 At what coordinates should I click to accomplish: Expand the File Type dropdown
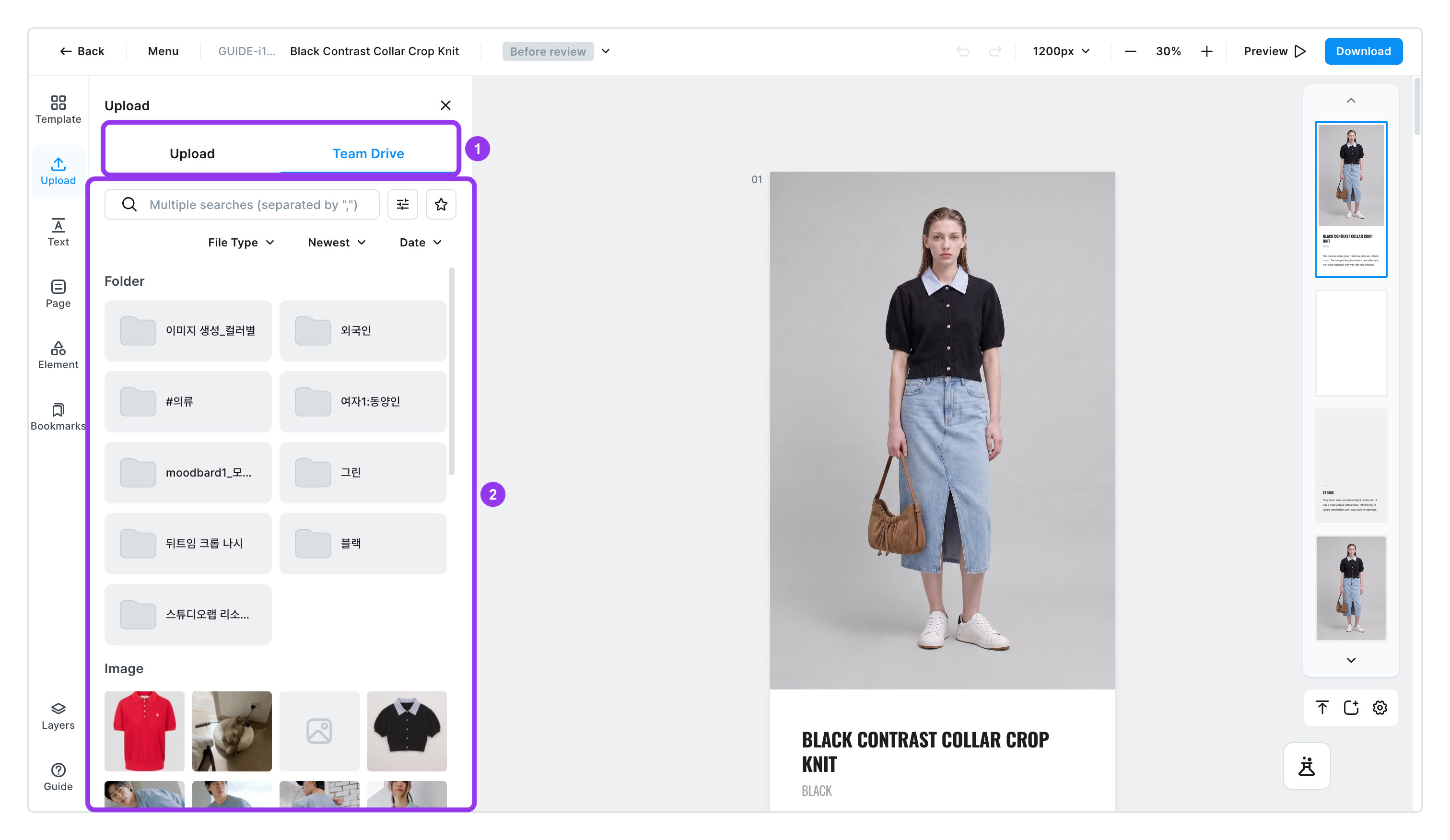[x=241, y=242]
